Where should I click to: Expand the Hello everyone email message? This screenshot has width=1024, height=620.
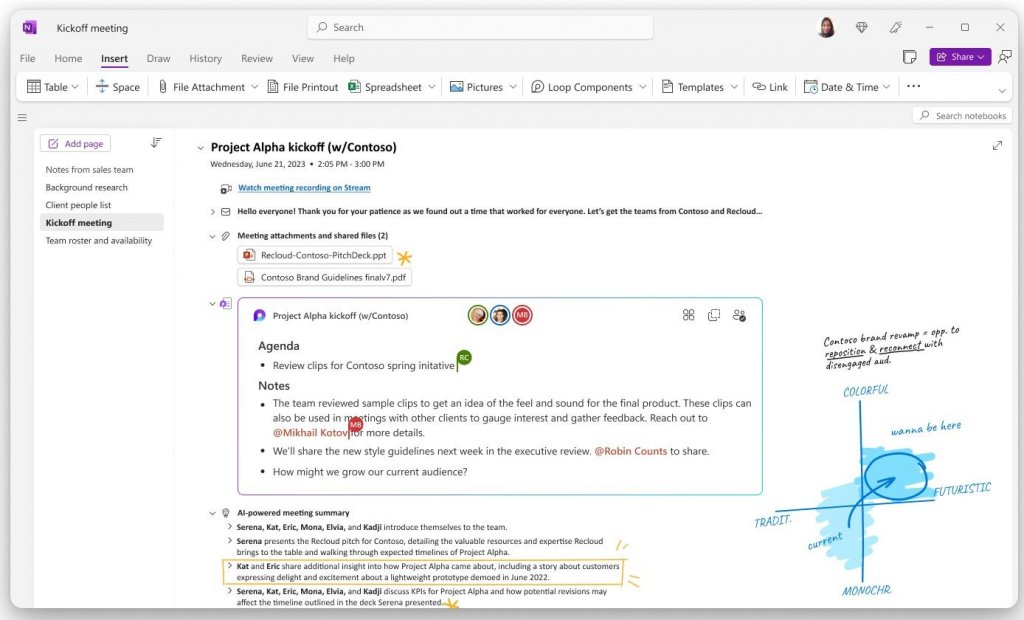pos(212,212)
